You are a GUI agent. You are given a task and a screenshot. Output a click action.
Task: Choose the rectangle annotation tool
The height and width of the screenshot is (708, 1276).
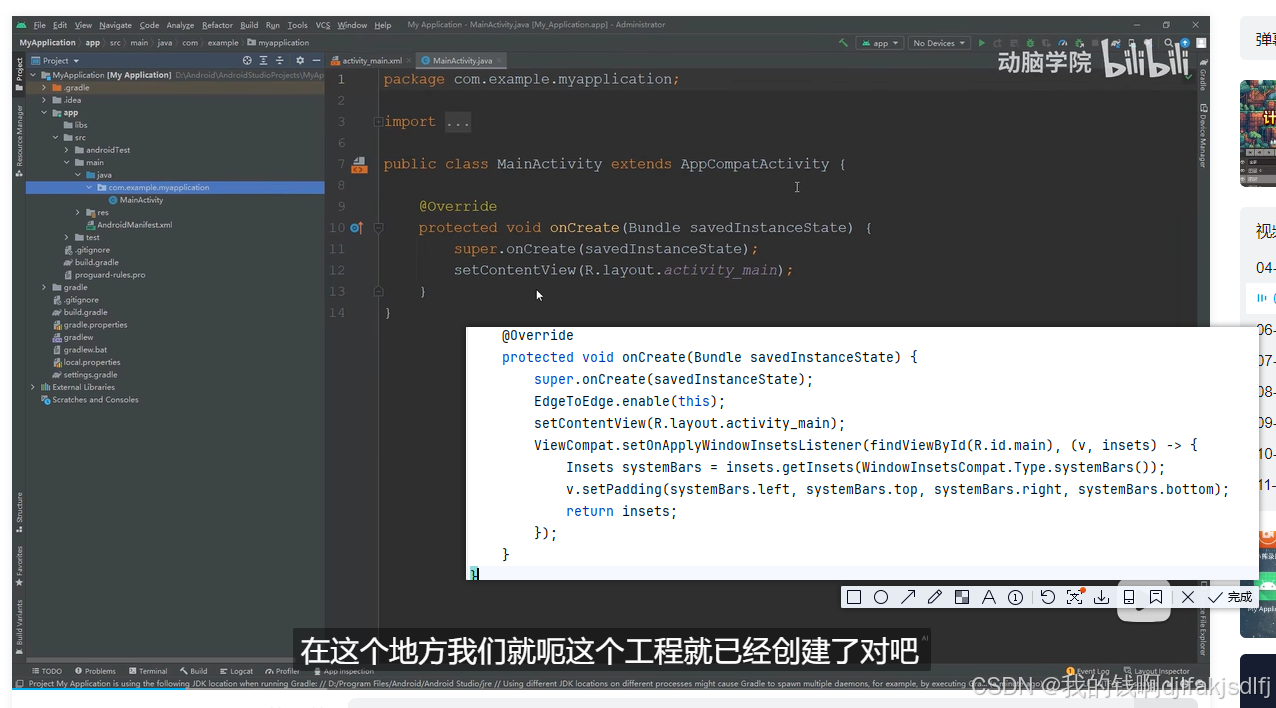click(853, 596)
